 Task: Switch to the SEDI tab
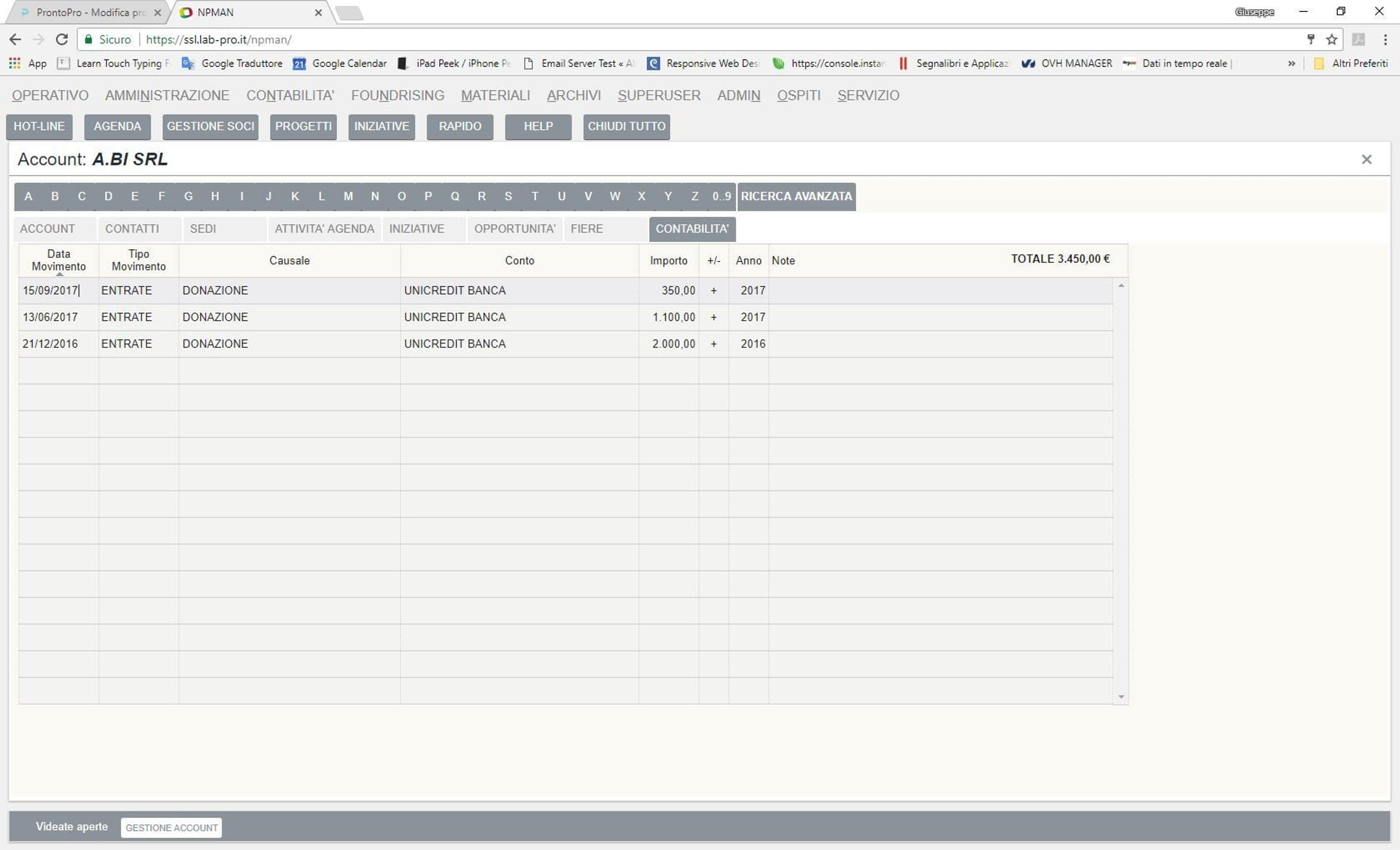pos(225,229)
